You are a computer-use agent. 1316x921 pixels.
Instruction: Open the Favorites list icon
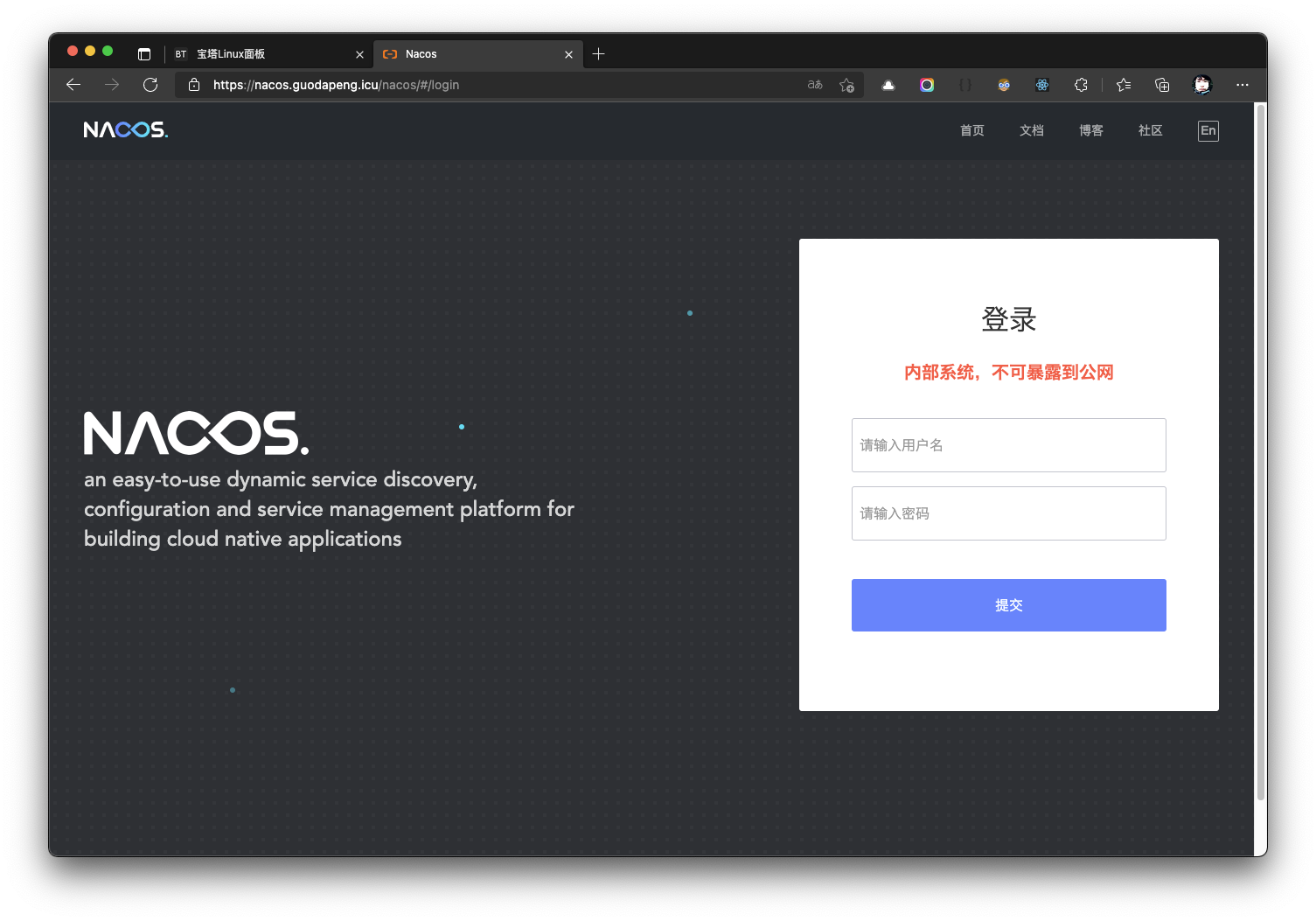[x=1124, y=85]
